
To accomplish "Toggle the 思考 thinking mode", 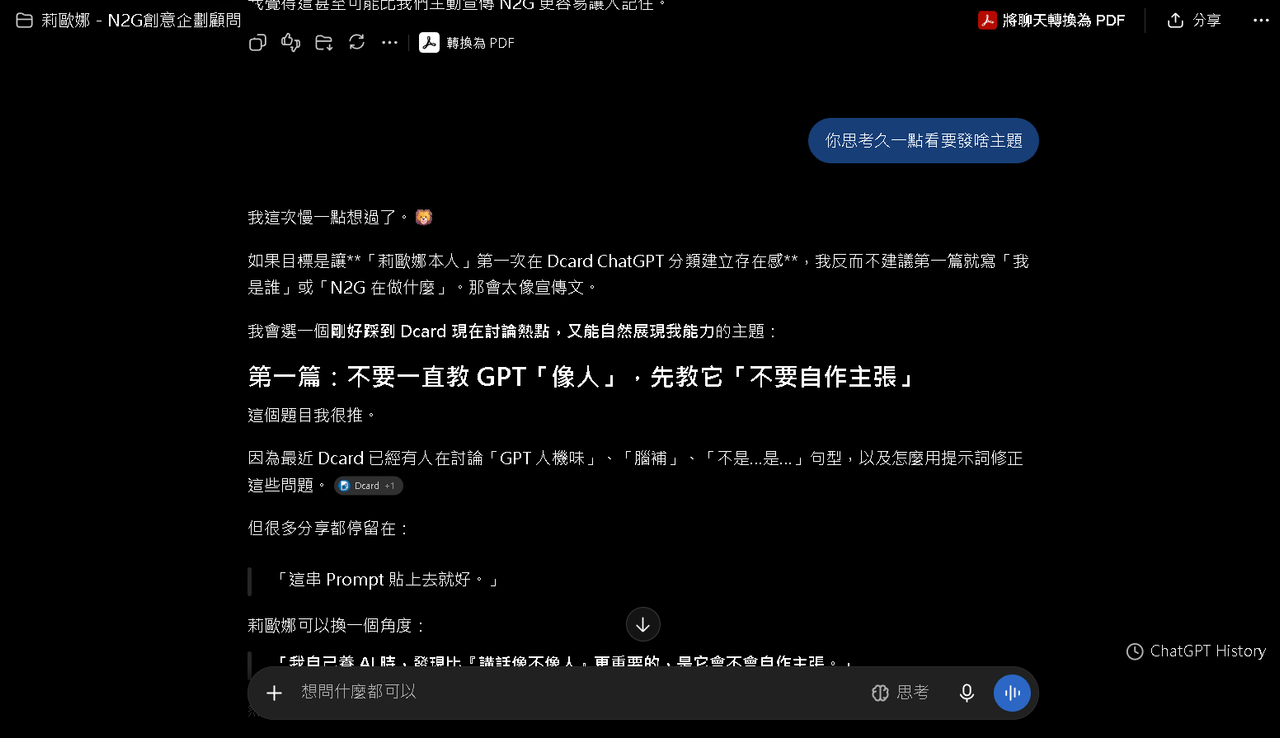I will tap(901, 693).
